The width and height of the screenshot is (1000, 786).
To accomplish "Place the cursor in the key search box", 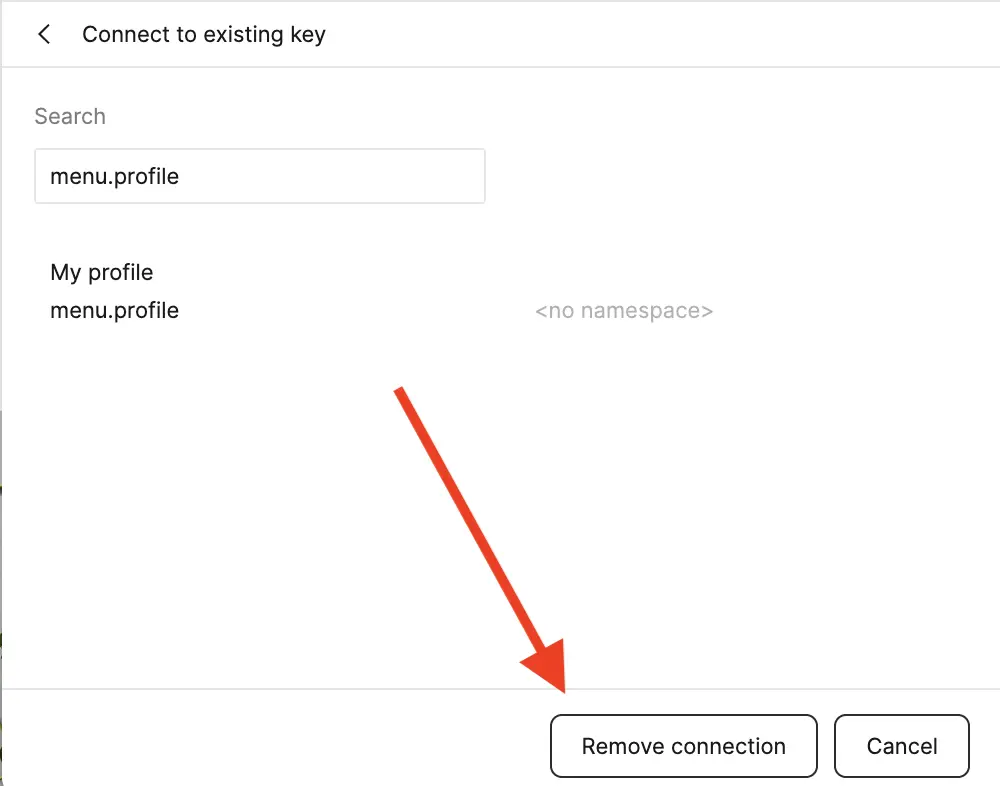I will [x=259, y=177].
